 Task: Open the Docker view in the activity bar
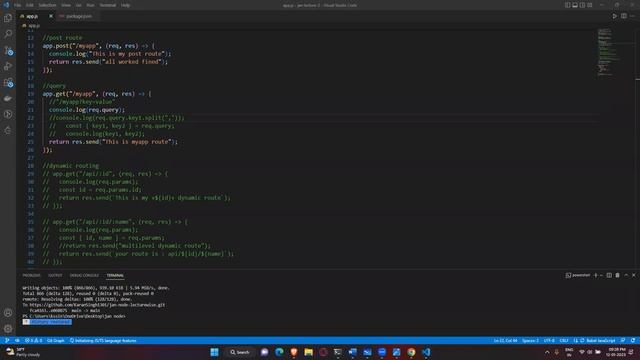[8, 98]
